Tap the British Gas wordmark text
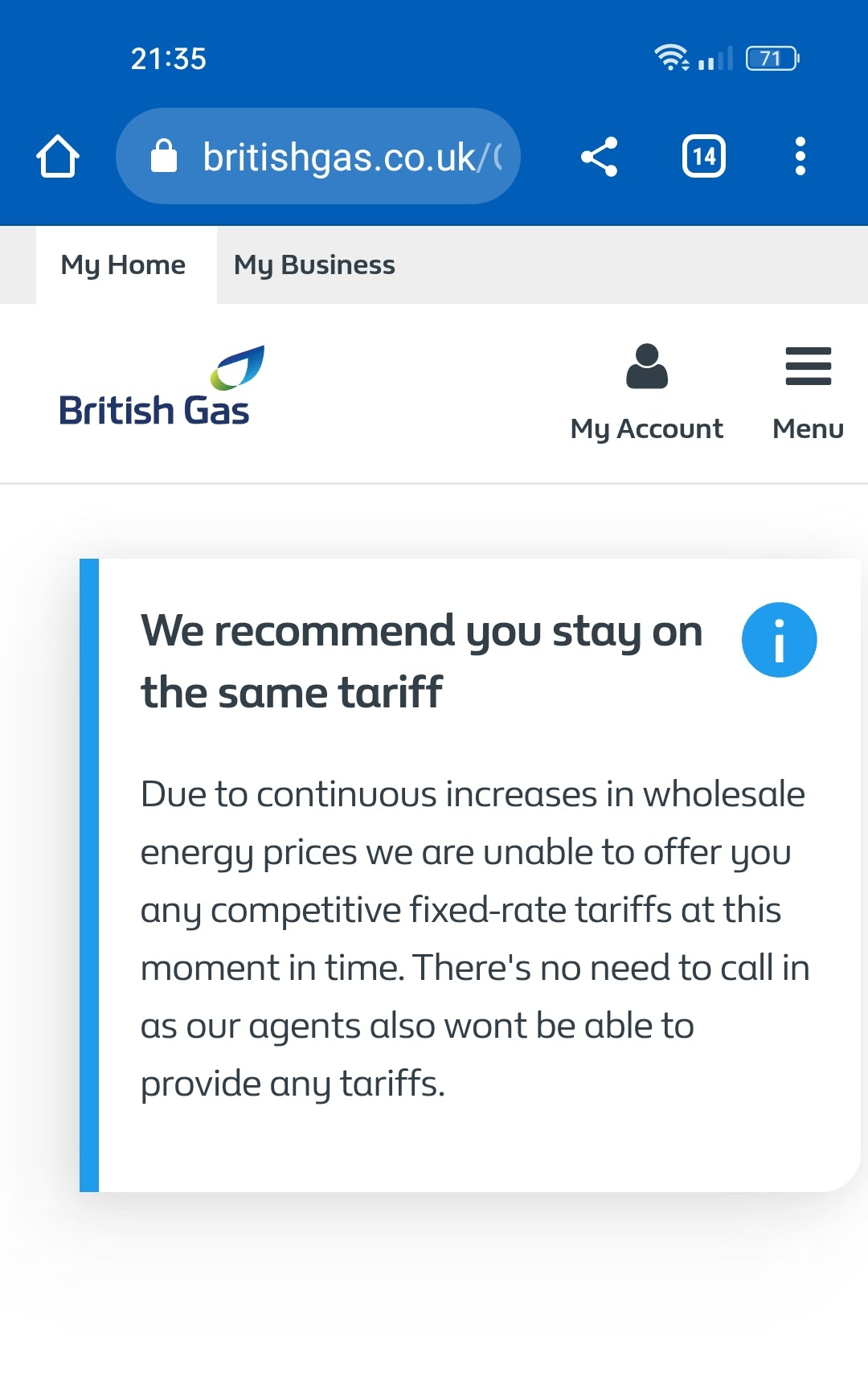Viewport: 868px width, 1377px height. tap(154, 411)
